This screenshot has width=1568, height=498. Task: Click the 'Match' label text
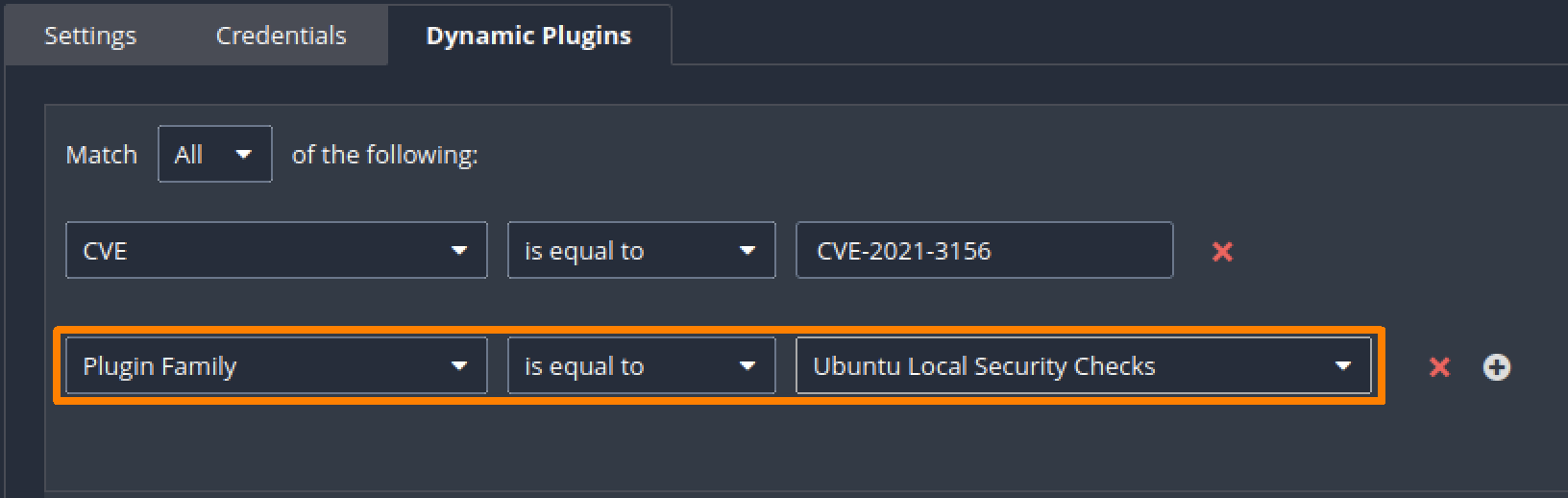click(x=101, y=155)
